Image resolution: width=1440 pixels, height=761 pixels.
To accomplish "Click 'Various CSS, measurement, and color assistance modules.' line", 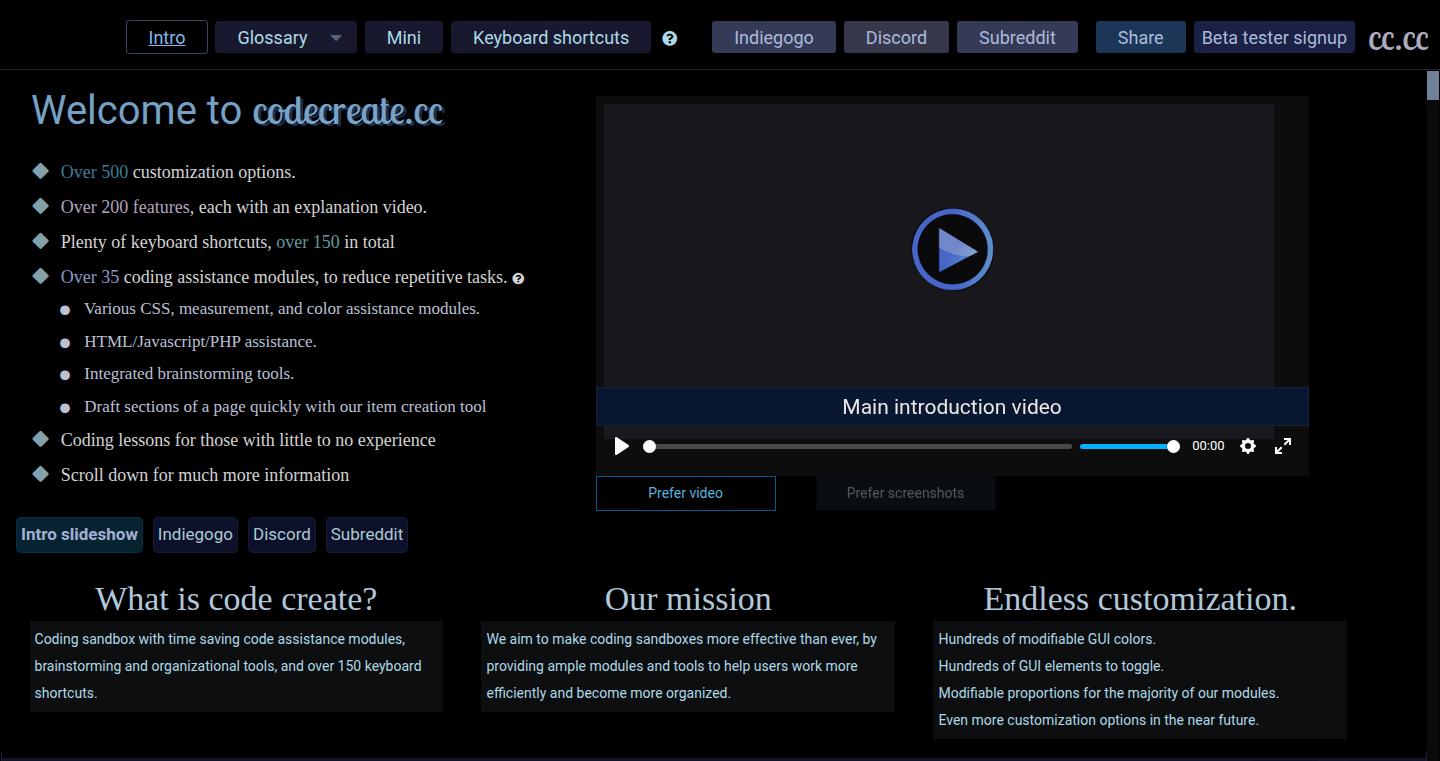I will [x=282, y=309].
